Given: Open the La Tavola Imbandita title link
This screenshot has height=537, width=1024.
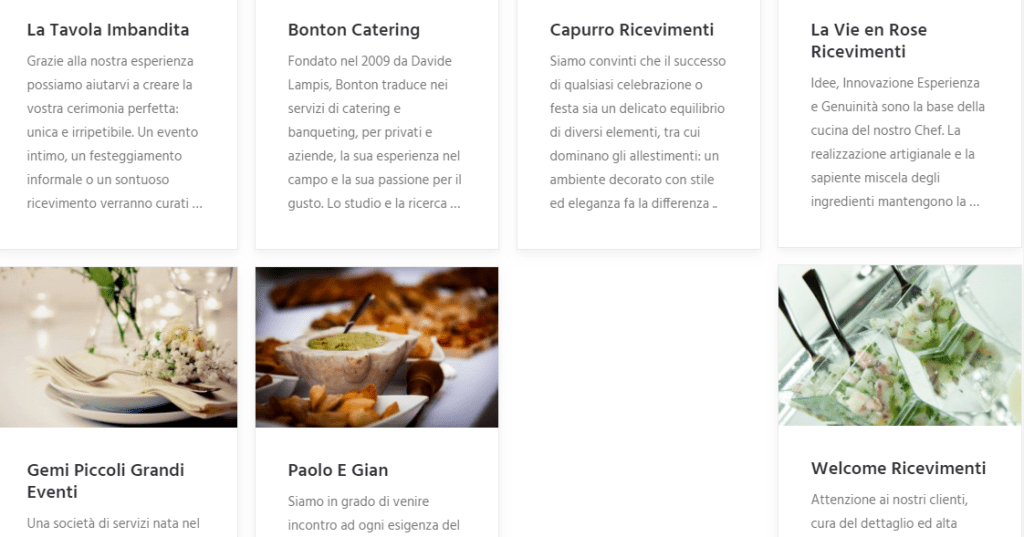Looking at the screenshot, I should (108, 30).
